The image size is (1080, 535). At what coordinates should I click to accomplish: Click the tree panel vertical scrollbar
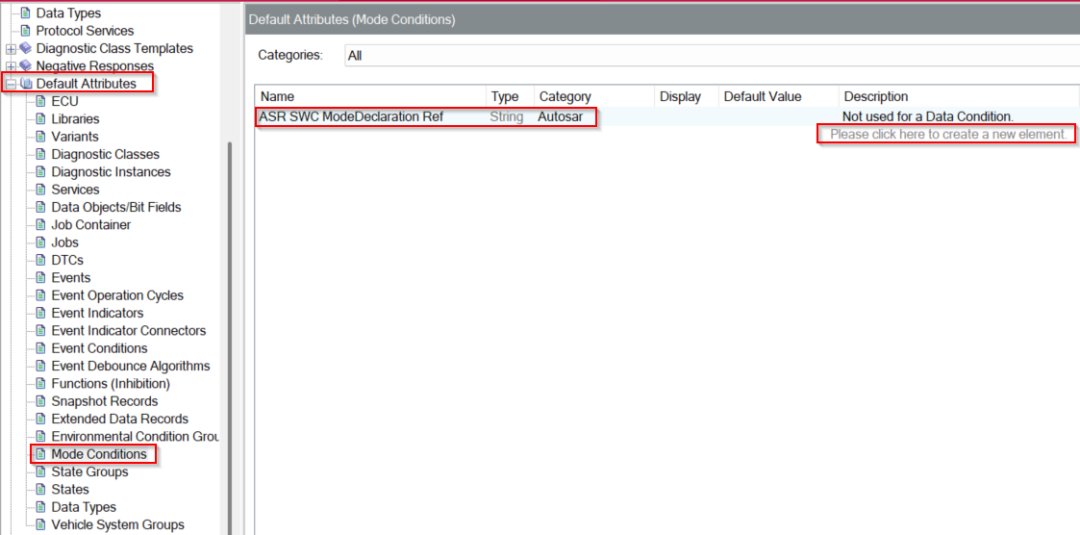tap(231, 337)
